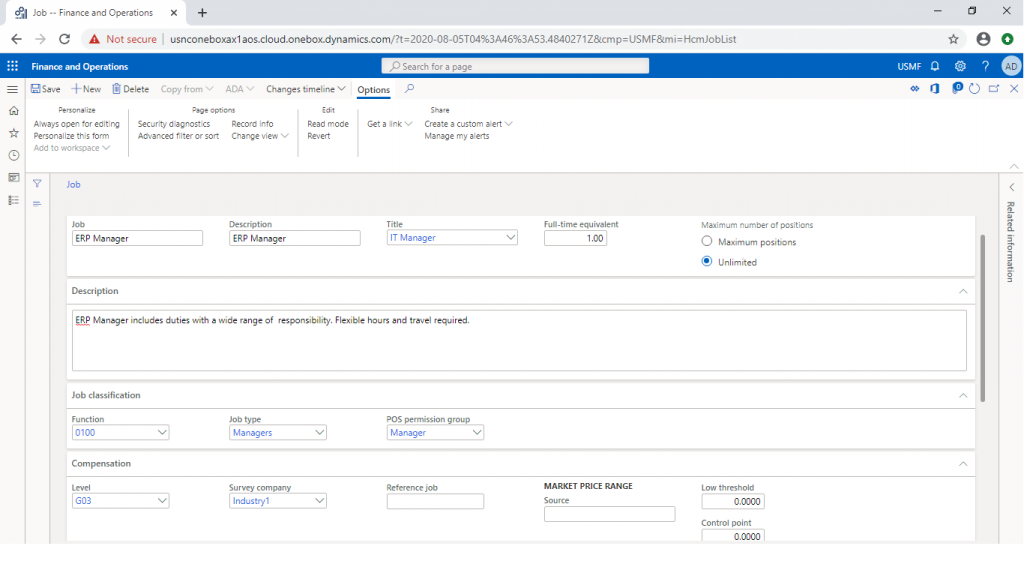Viewport: 1024px width, 576px height.
Task: Open Get a link dropdown
Action: click(389, 123)
